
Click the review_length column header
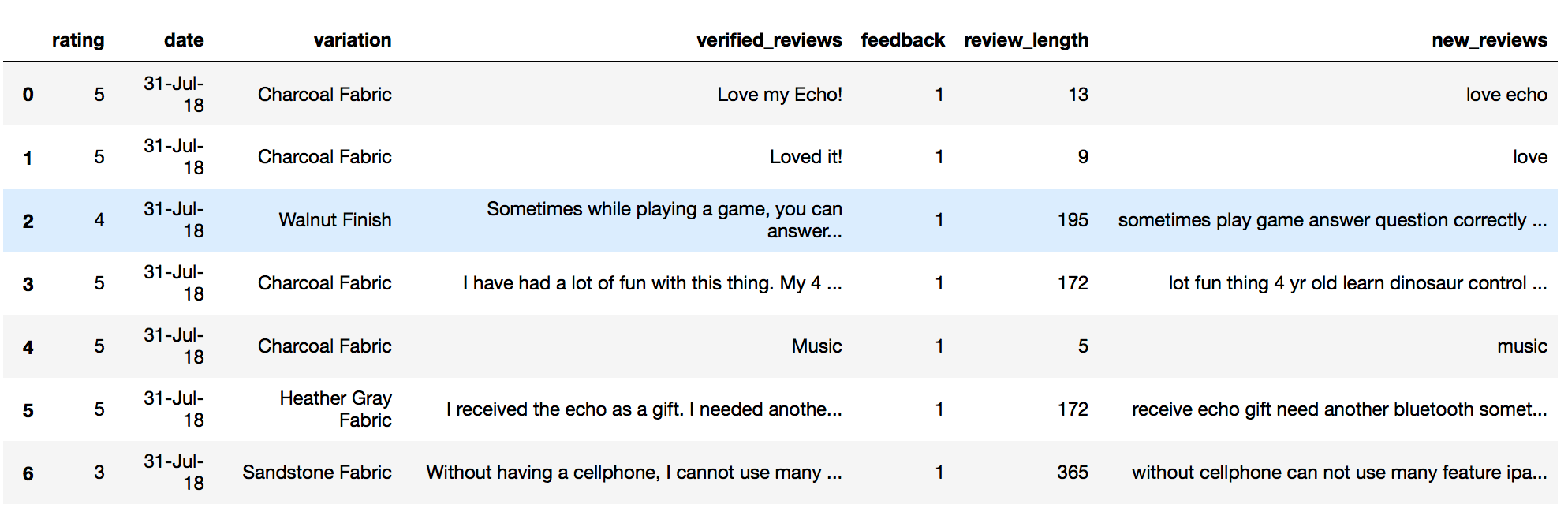point(1025,40)
